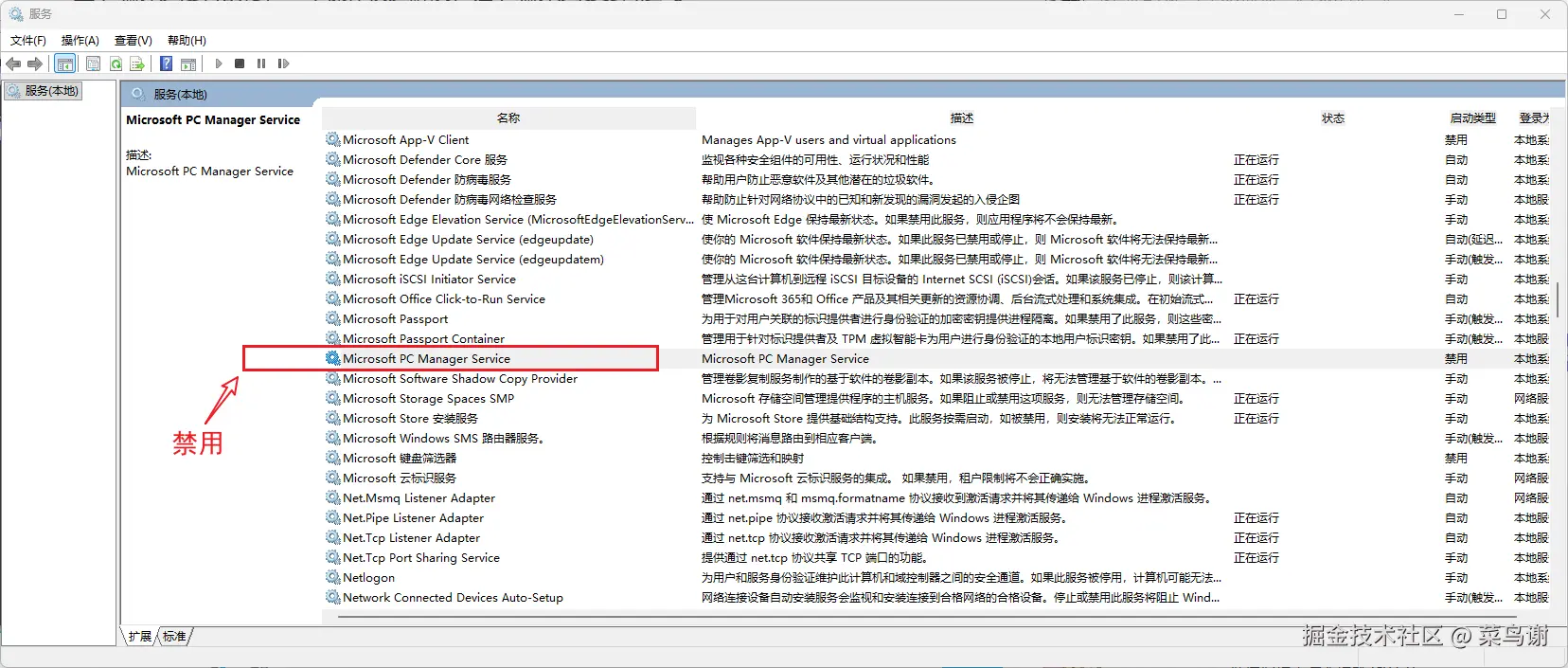The height and width of the screenshot is (668, 1568).
Task: Click the Export List toolbar icon
Action: click(137, 63)
